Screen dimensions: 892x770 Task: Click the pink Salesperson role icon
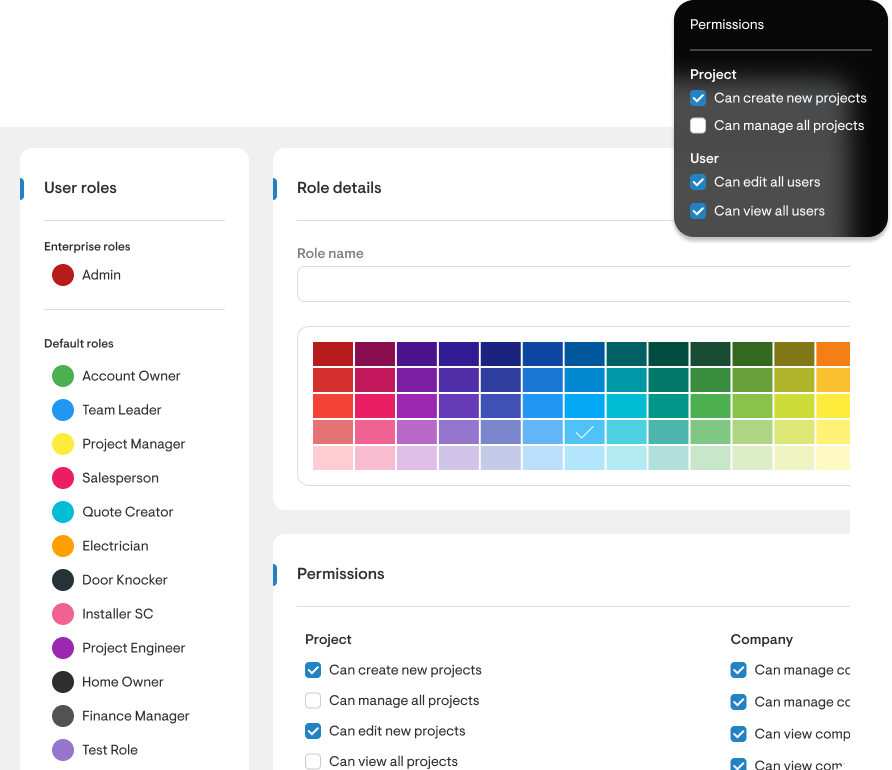63,478
